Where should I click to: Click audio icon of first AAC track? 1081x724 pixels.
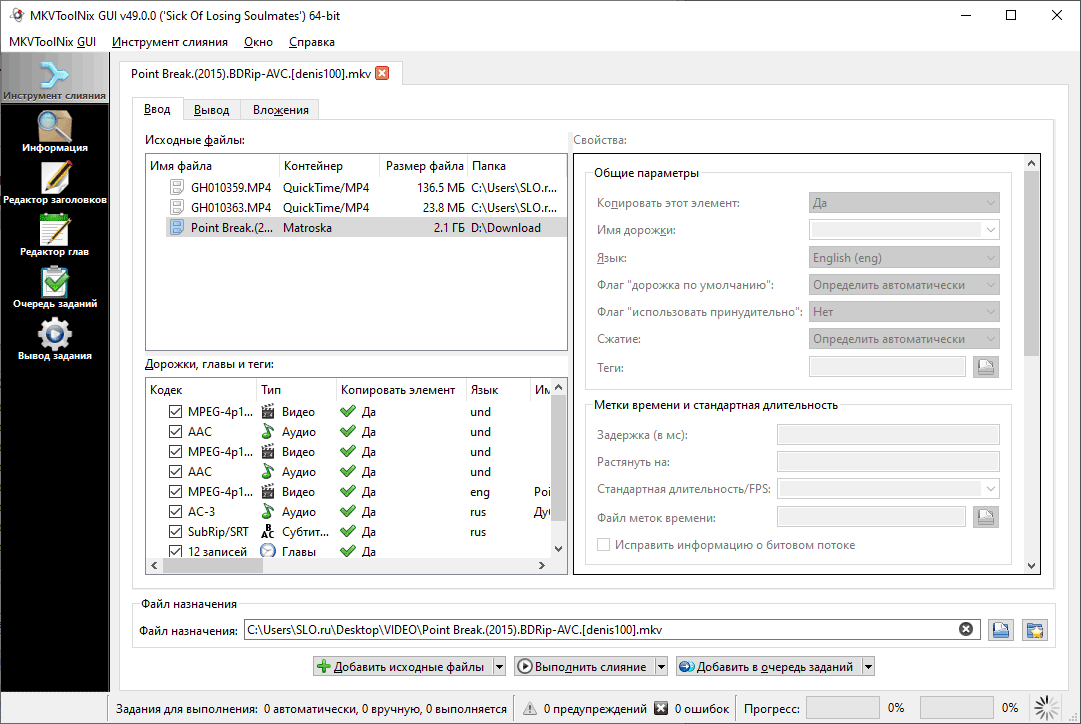pos(267,432)
